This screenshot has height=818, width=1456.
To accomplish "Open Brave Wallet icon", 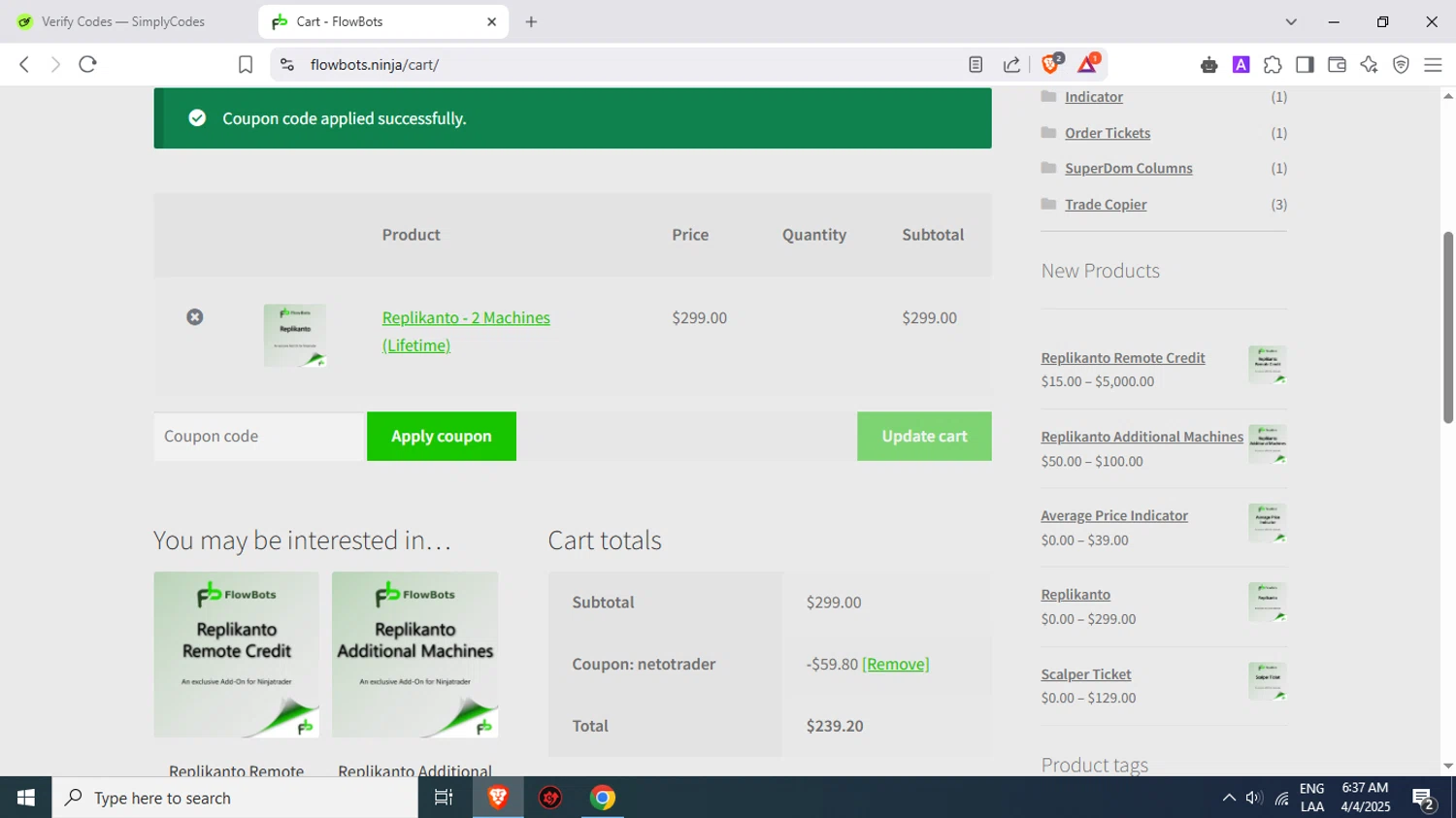I will coord(1337,65).
